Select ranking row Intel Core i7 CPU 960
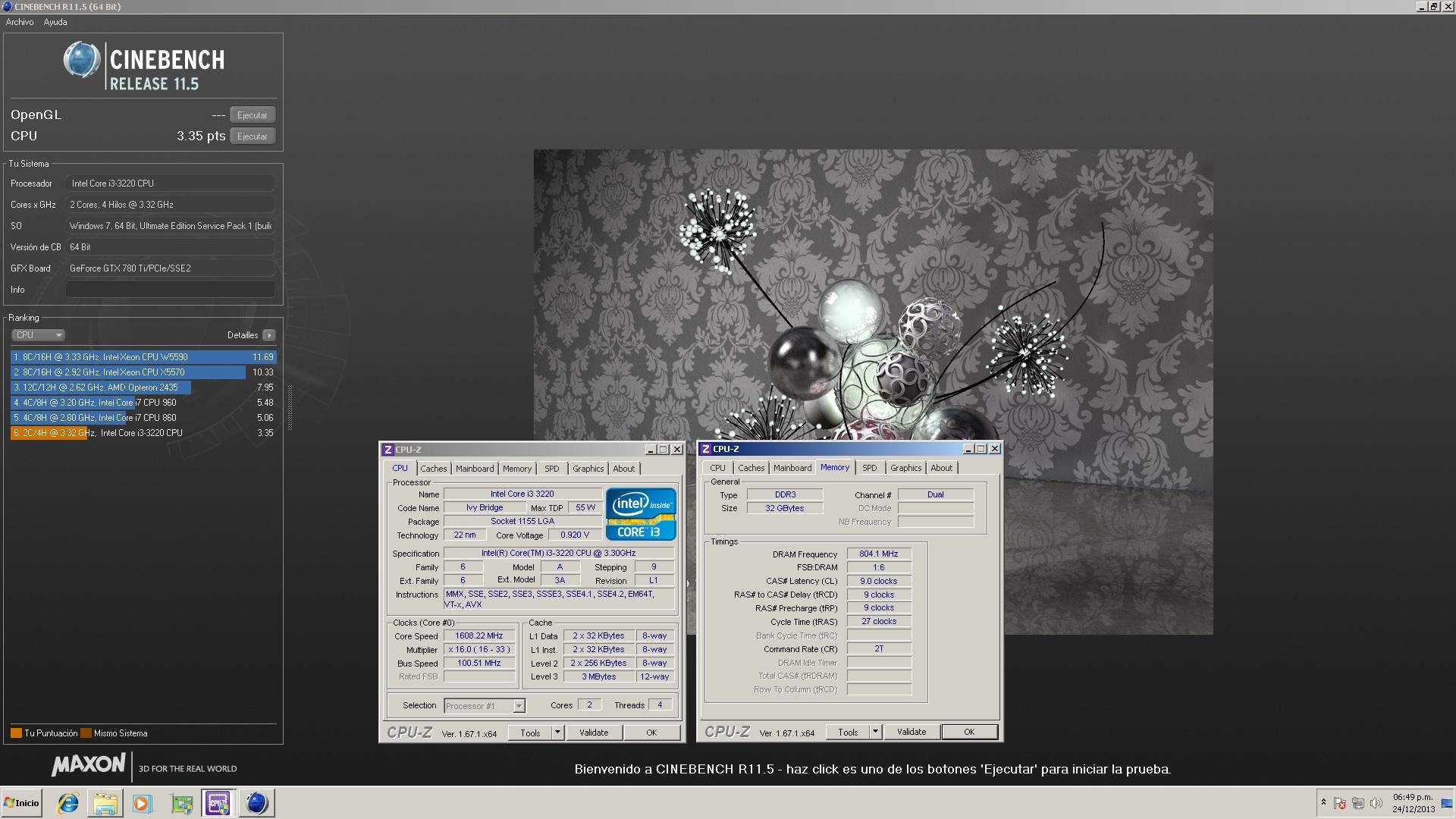This screenshot has height=819, width=1456. coord(143,403)
